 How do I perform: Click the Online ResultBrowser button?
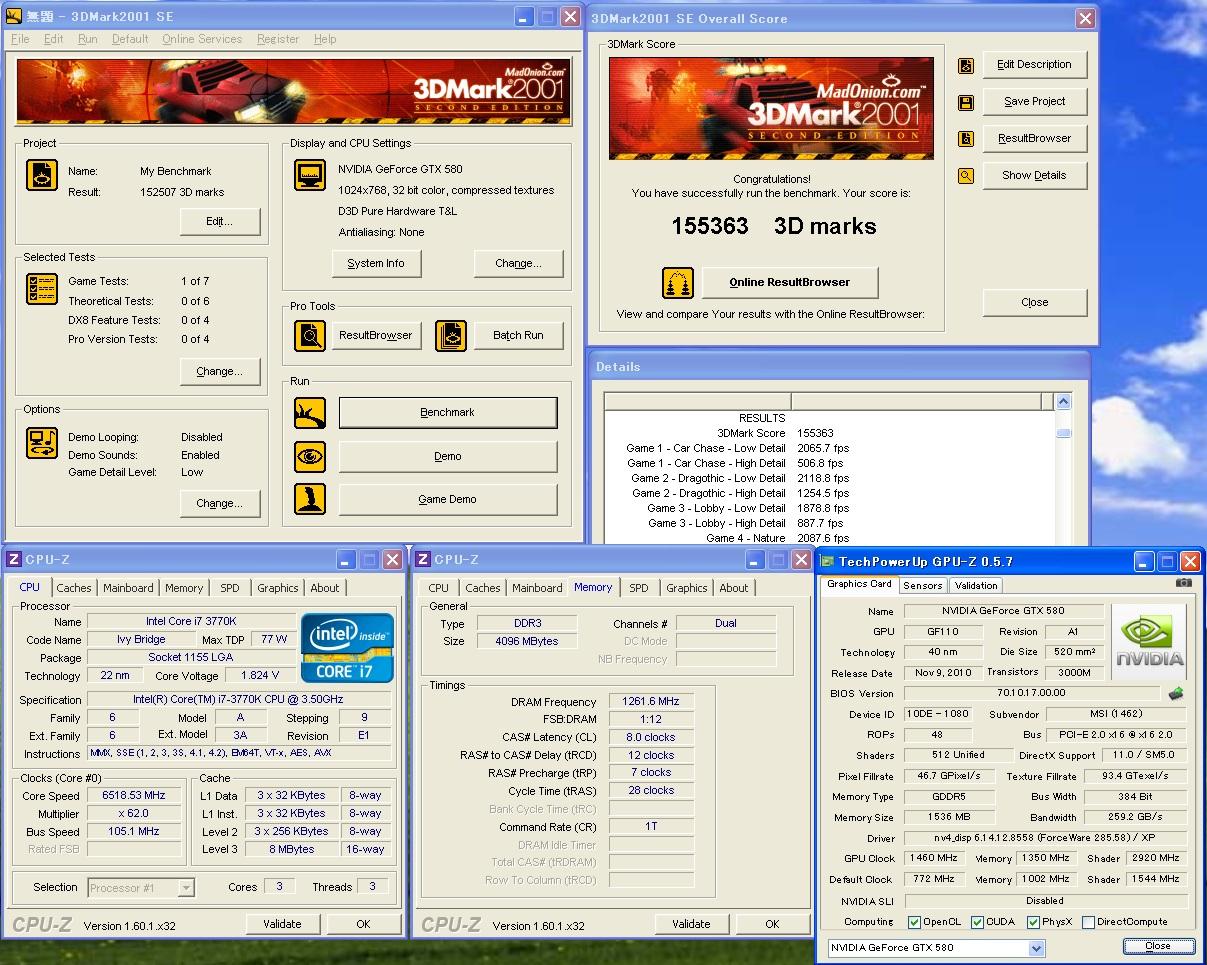click(790, 283)
